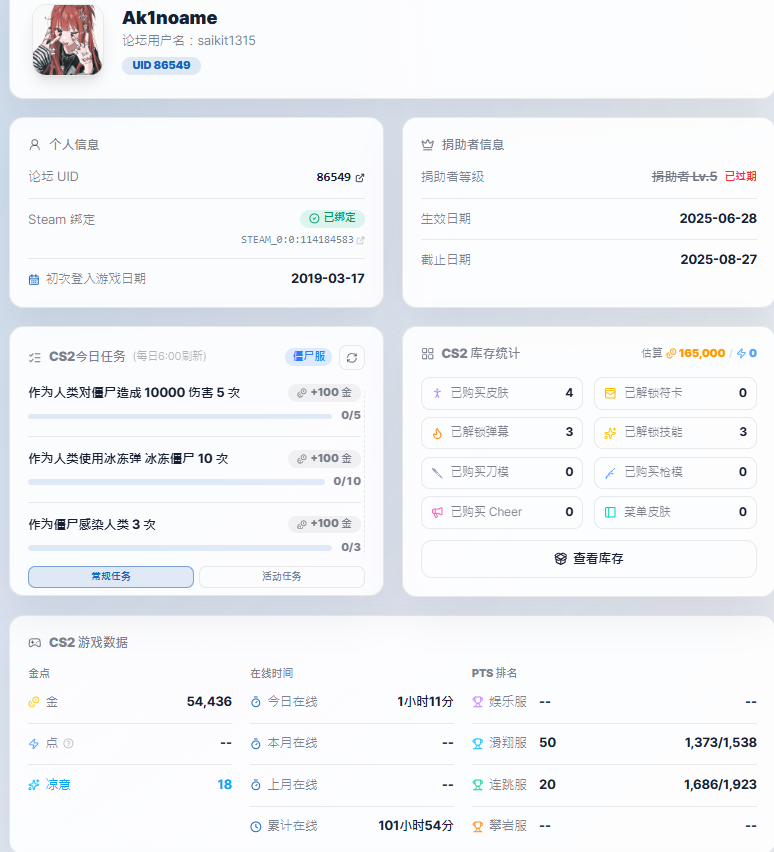Click the grid icon beside CS2 库存统计
This screenshot has width=774, height=852.
tap(428, 354)
